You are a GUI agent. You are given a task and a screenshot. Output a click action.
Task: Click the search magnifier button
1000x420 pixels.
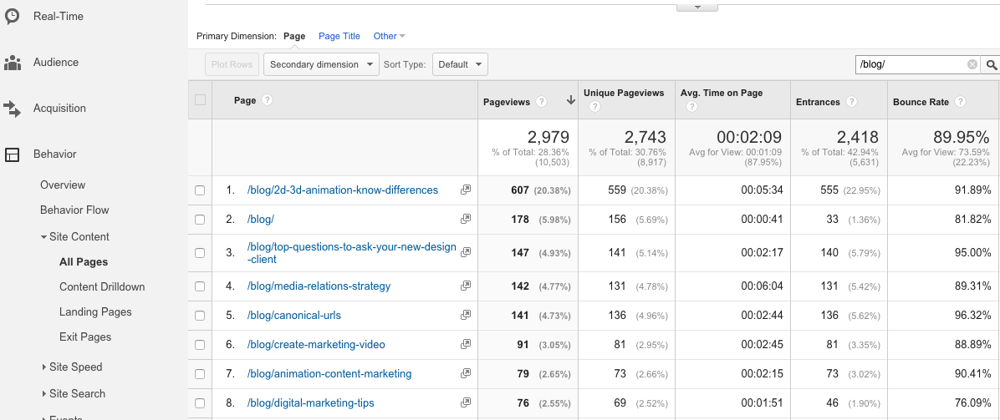991,64
